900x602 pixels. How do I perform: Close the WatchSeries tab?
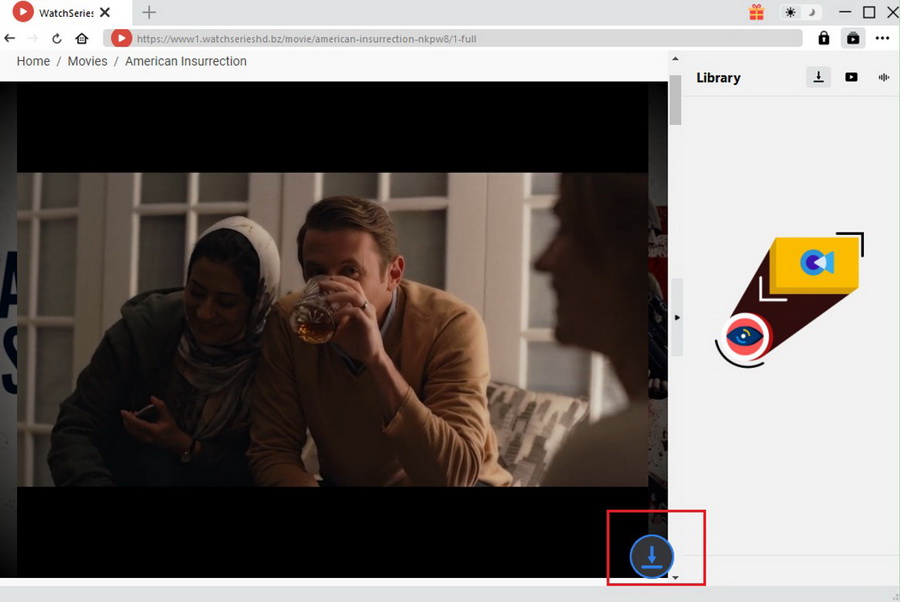point(105,13)
